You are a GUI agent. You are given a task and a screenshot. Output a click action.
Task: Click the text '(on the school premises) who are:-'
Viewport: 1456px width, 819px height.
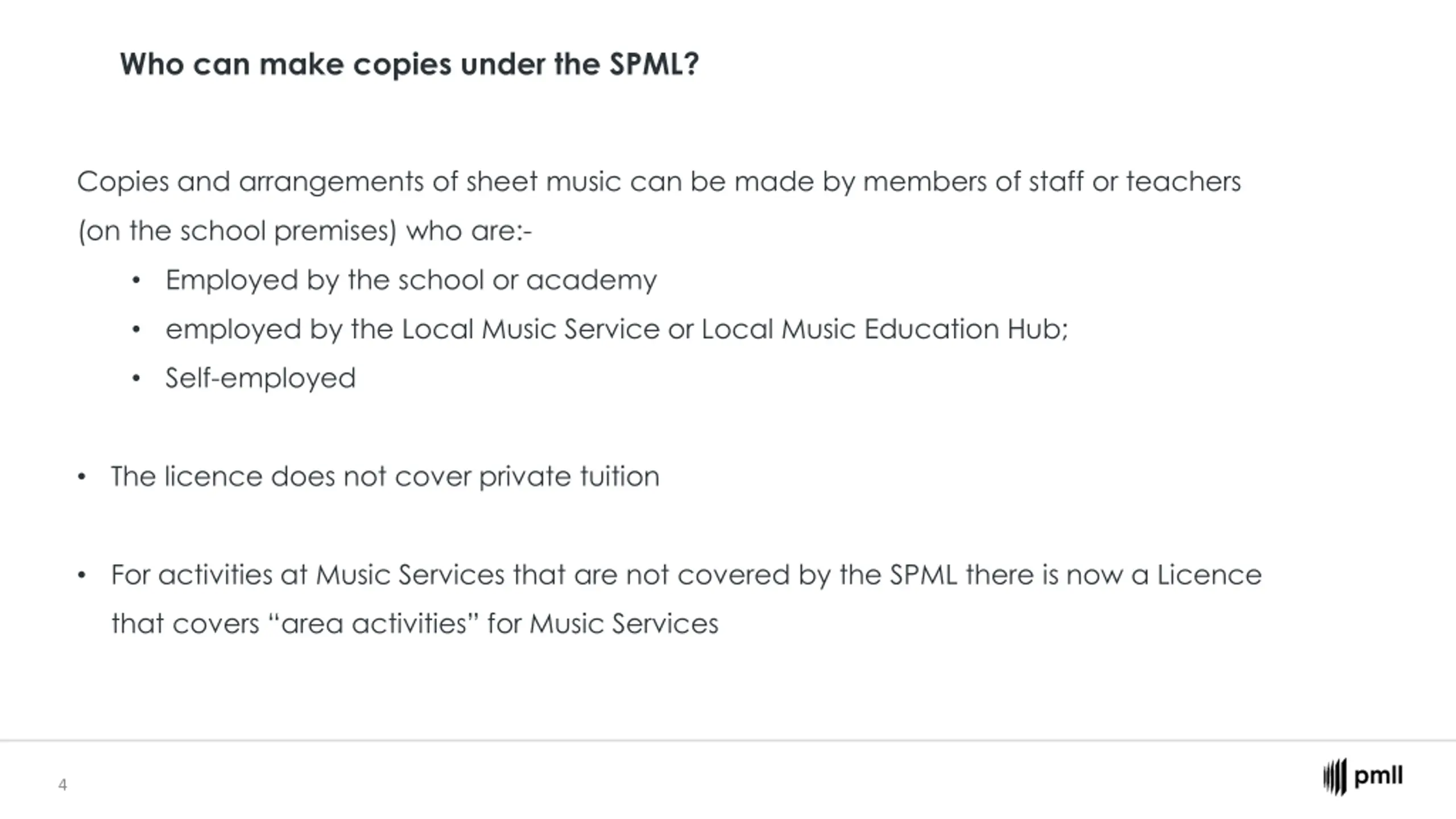click(305, 231)
